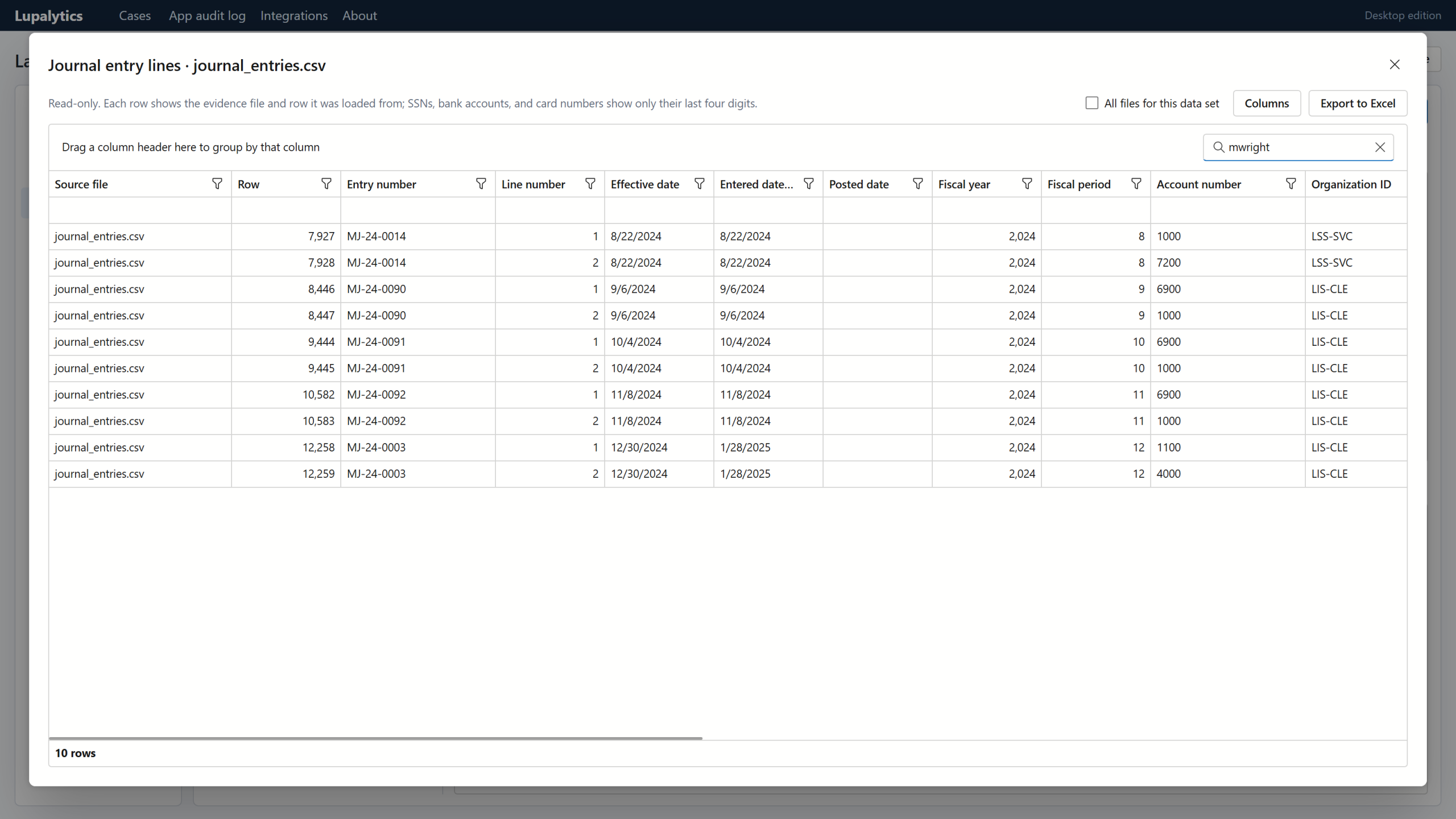Open filter for Fiscal period column
Viewport: 1456px width, 819px height.
point(1136,184)
